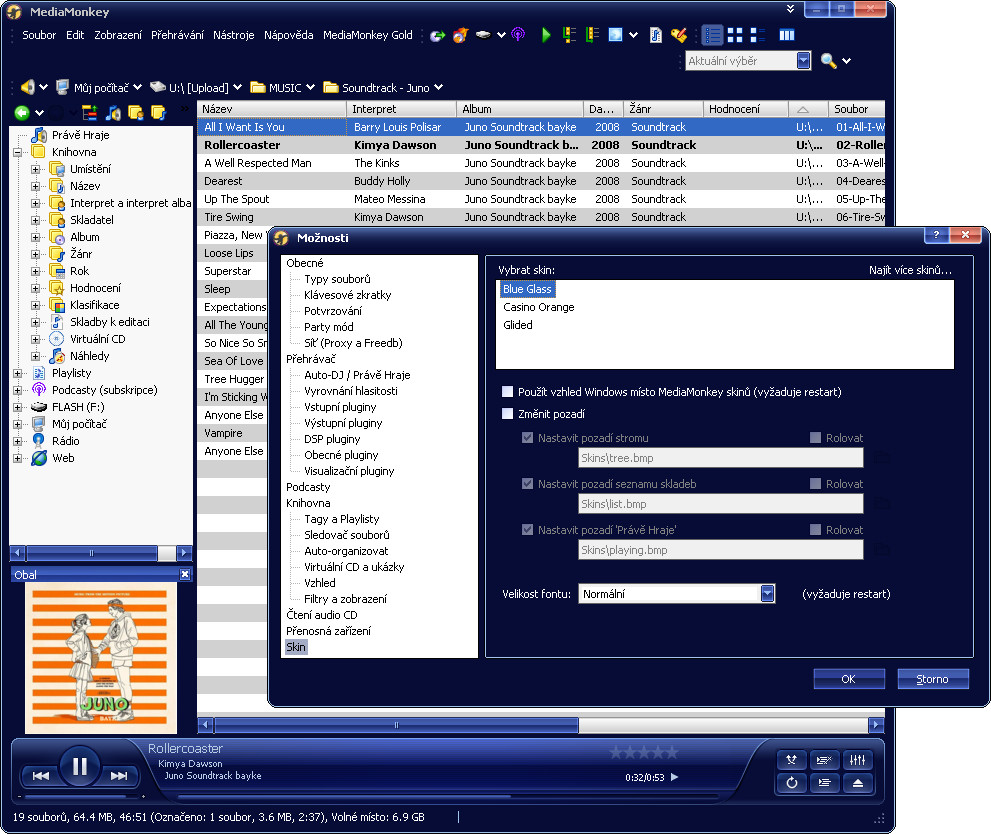Expand the Playlisty tree node
The height and width of the screenshot is (834, 991).
[x=18, y=373]
